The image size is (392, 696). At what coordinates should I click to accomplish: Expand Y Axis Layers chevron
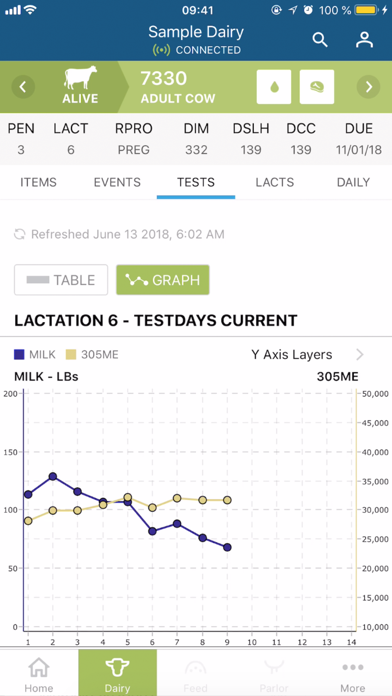(x=360, y=355)
